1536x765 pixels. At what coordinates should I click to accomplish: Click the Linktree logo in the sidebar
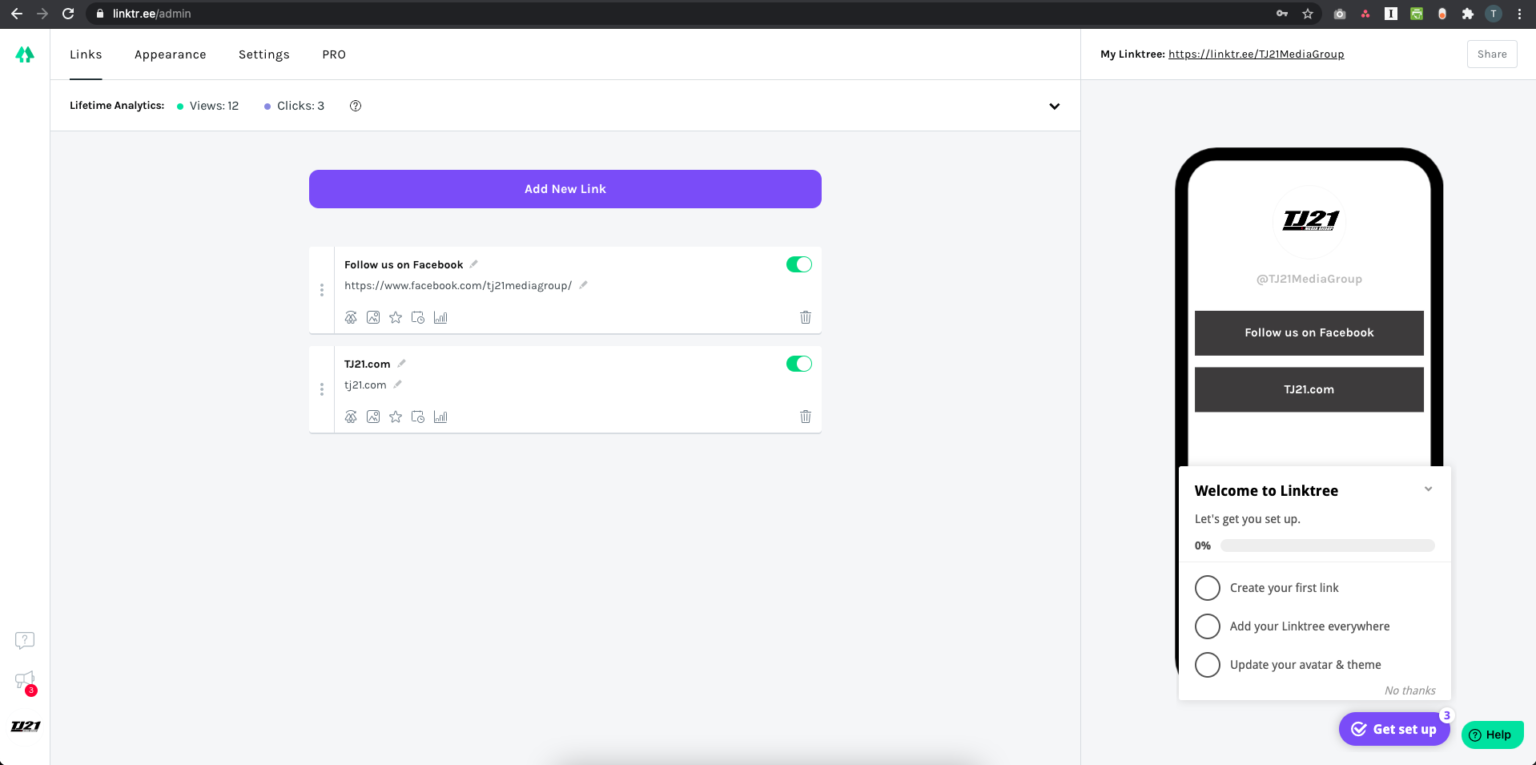point(25,55)
